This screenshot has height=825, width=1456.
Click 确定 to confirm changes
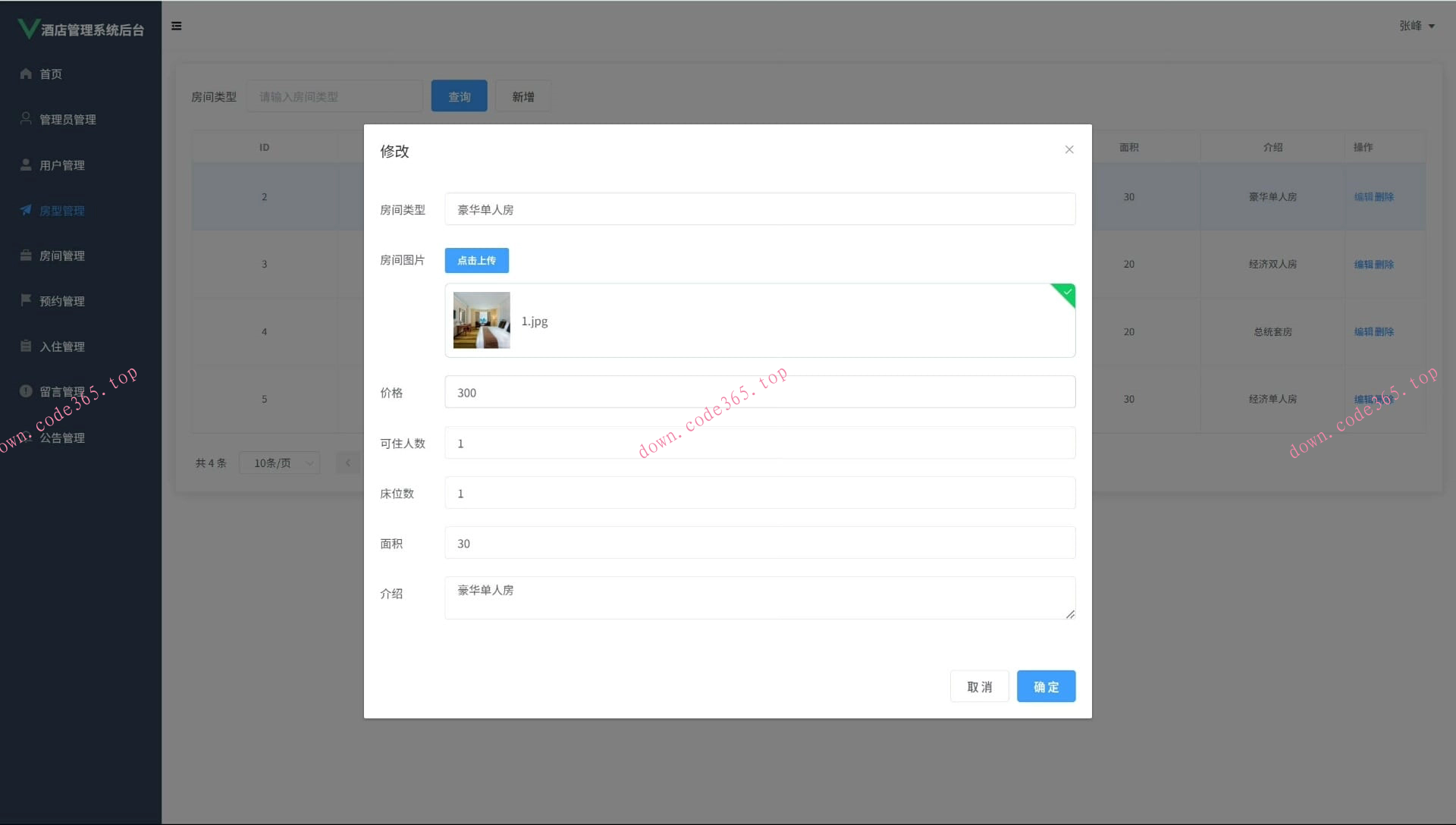coord(1046,686)
